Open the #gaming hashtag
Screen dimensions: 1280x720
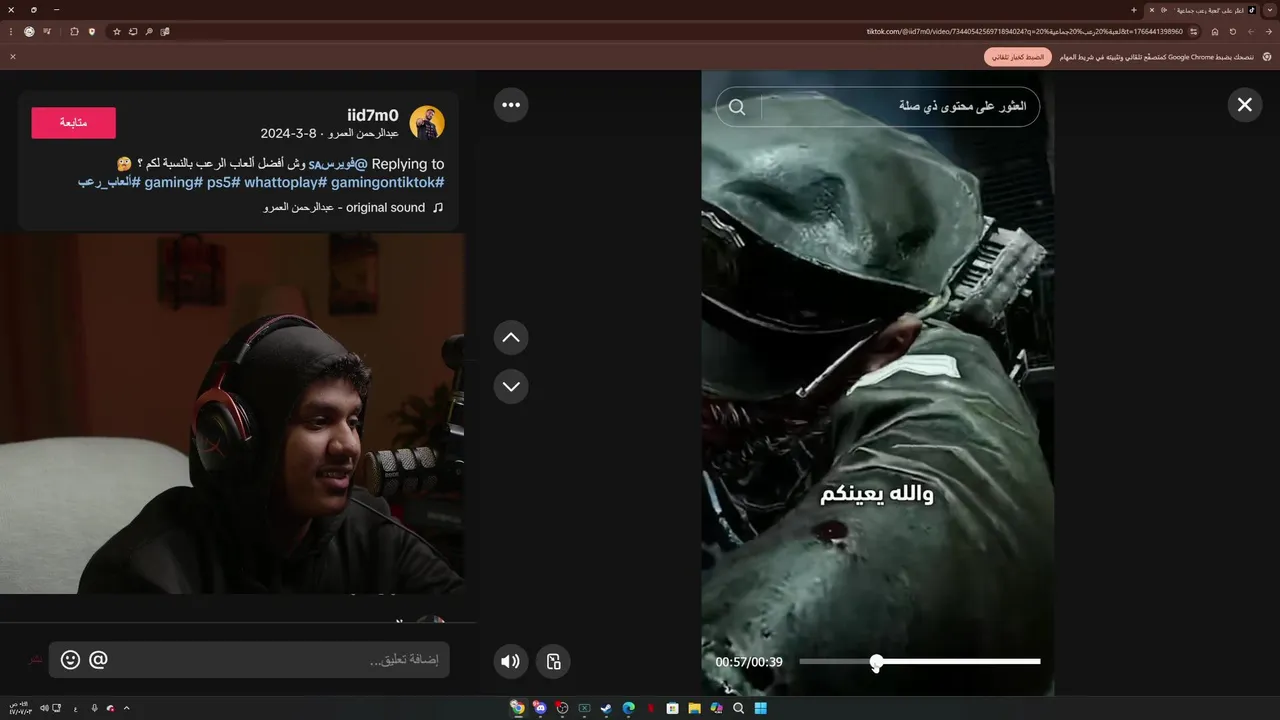pyautogui.click(x=174, y=182)
